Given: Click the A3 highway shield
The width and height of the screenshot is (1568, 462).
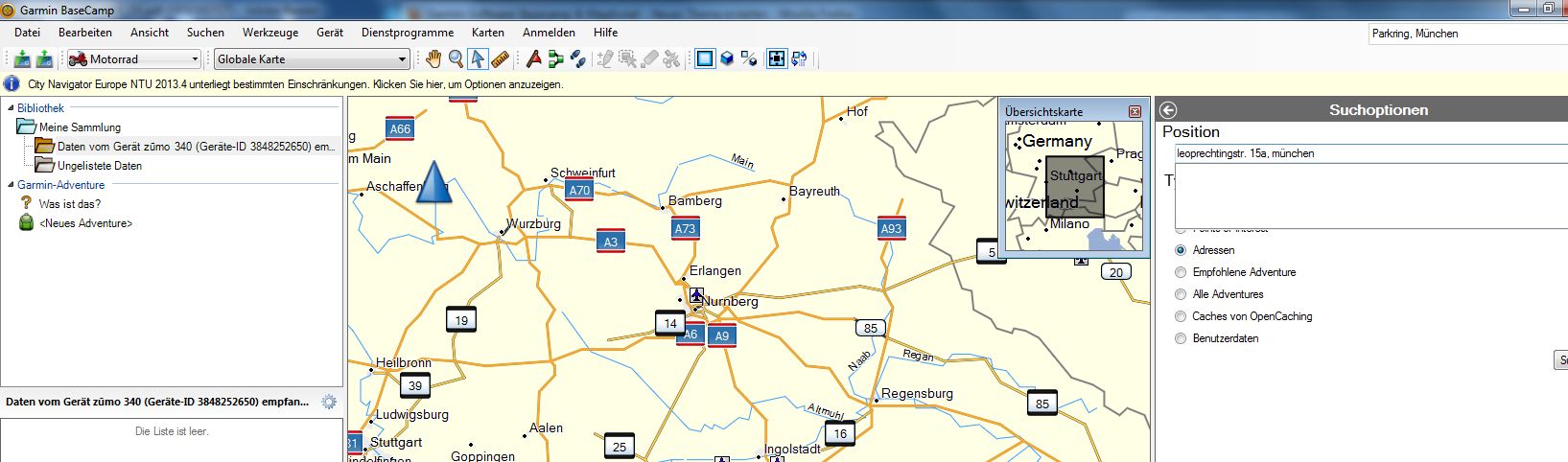Looking at the screenshot, I should click(x=611, y=242).
